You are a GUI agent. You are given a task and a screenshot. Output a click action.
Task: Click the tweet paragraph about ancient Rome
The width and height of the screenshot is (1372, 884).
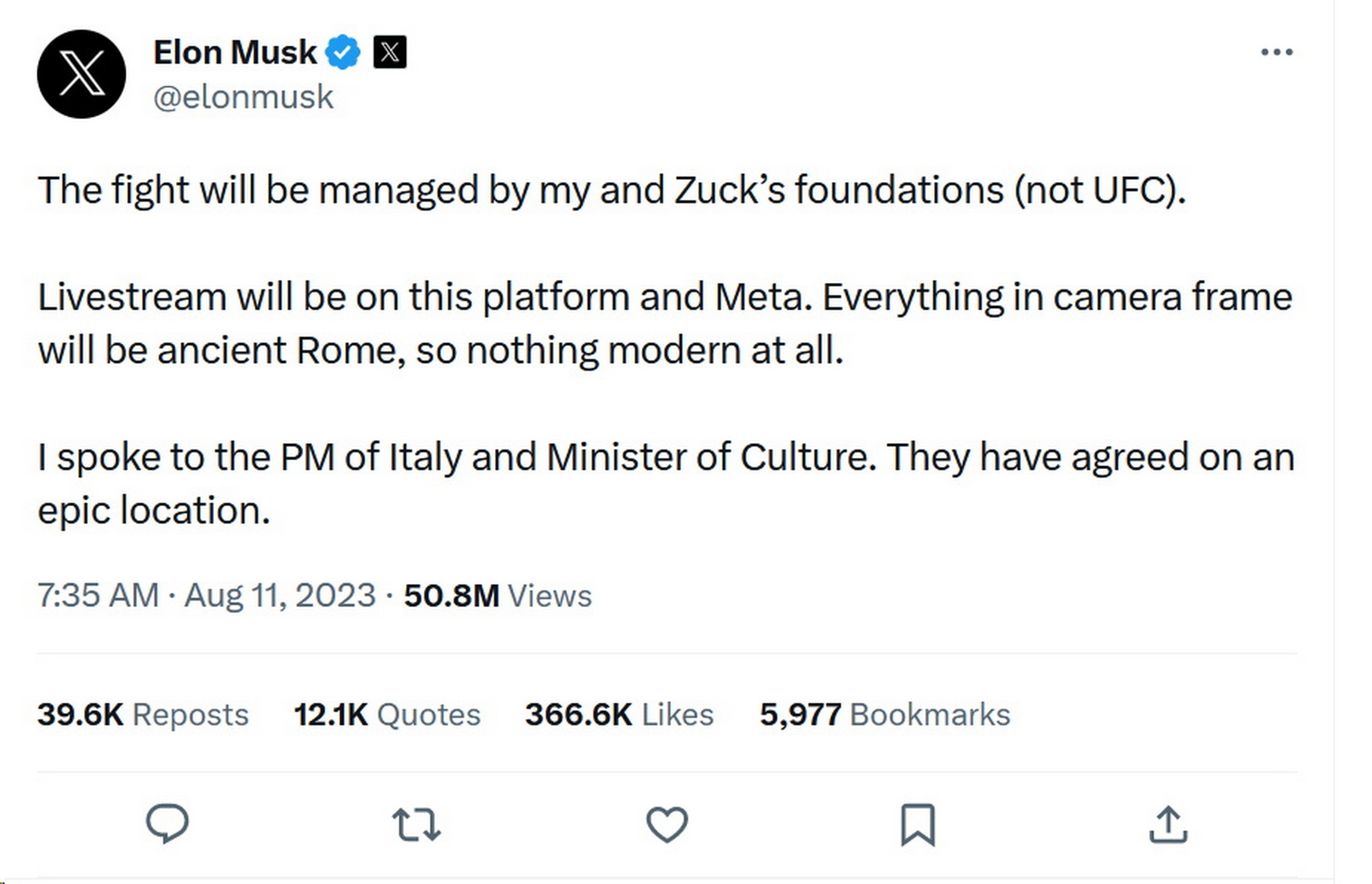[665, 323]
